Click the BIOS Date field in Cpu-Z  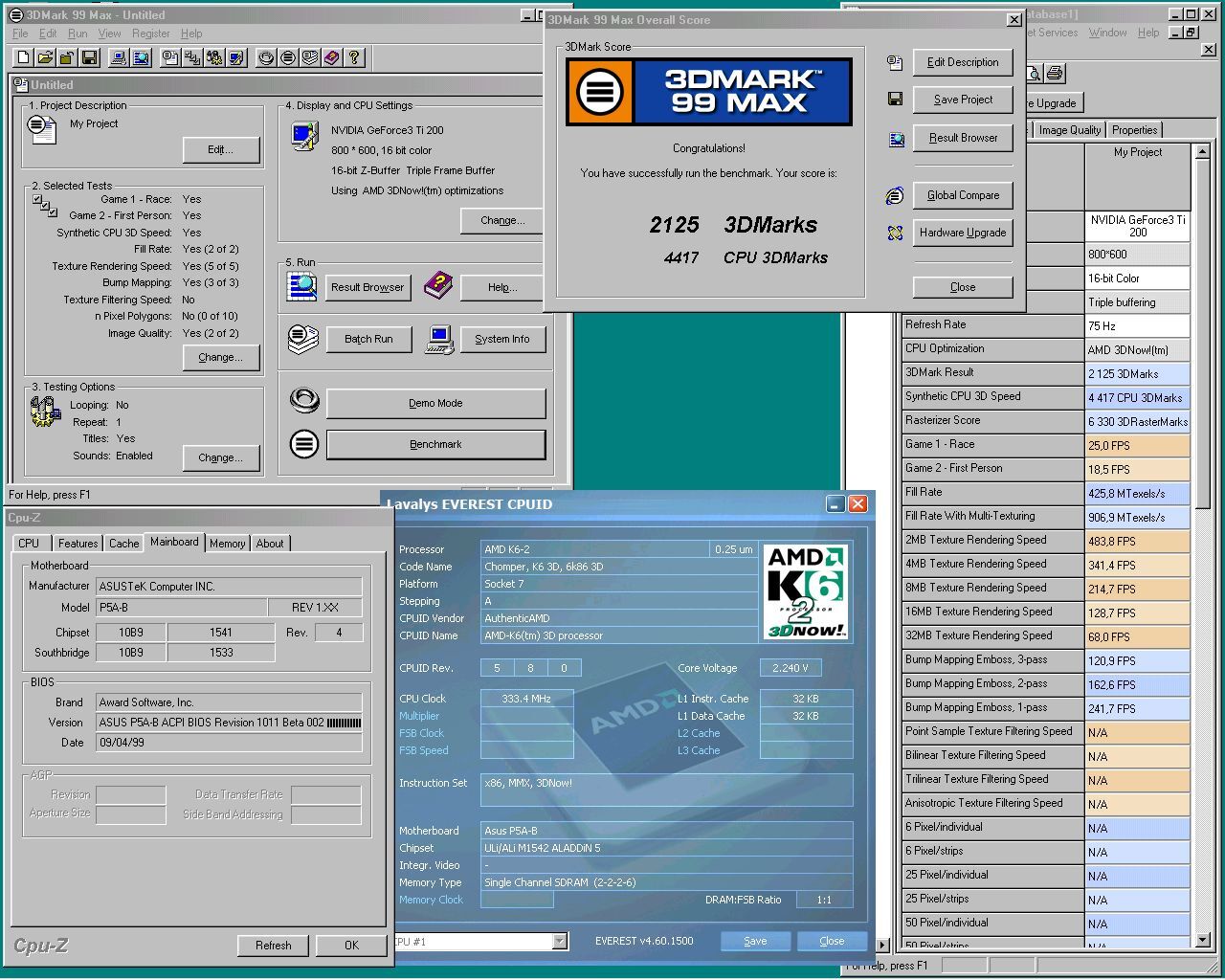[229, 743]
